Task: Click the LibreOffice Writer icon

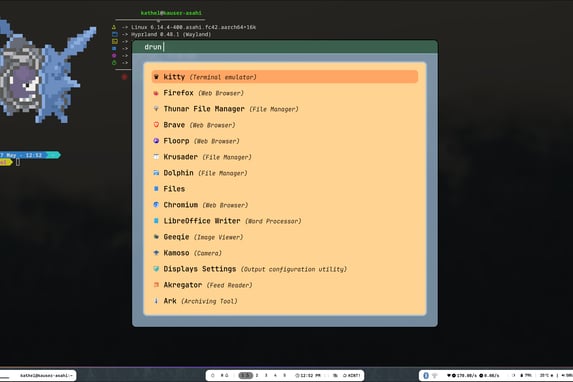Action: pos(156,221)
